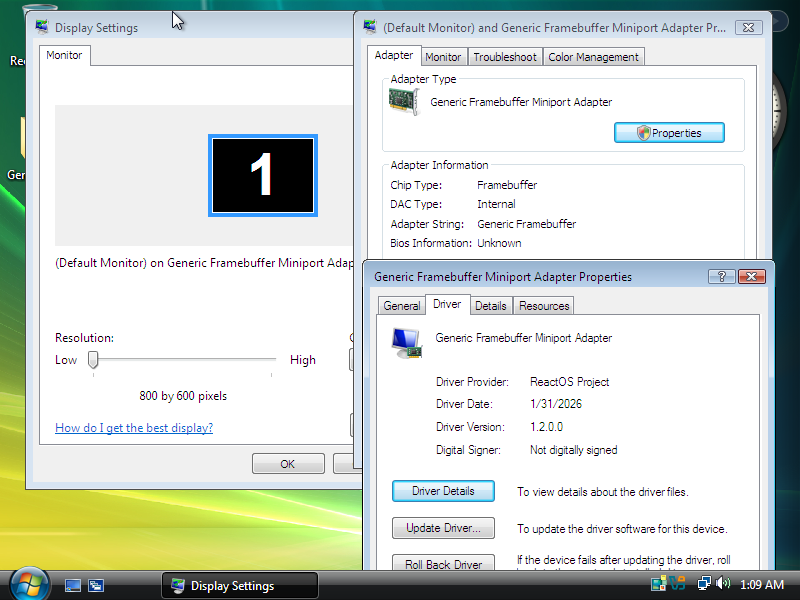Click the Switch Windows taskbar icon
Viewport: 800px width, 600px height.
pos(95,584)
